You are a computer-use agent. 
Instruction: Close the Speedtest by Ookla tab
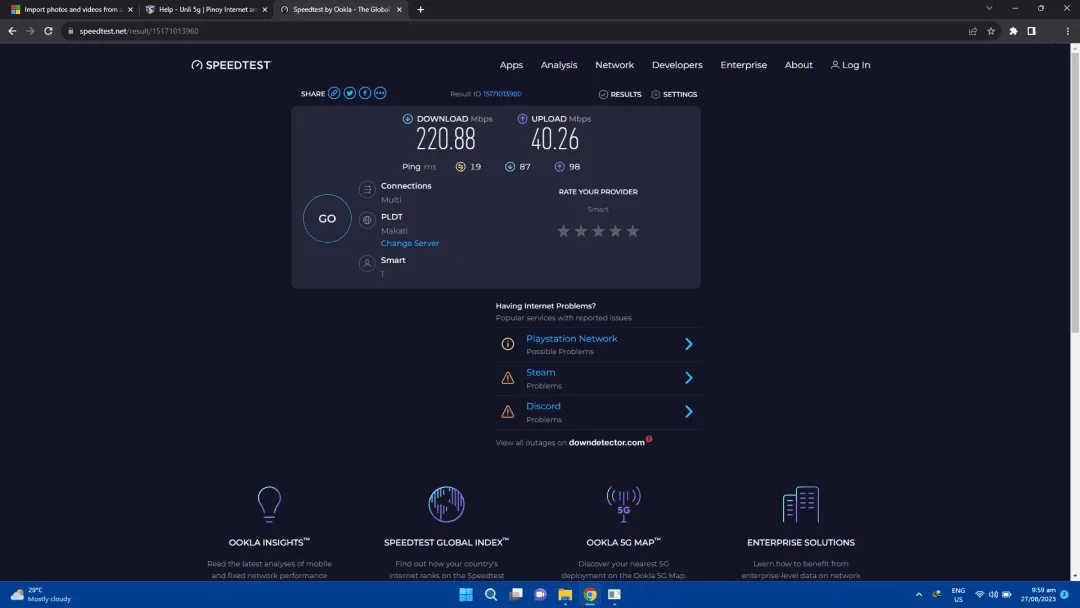click(x=399, y=10)
